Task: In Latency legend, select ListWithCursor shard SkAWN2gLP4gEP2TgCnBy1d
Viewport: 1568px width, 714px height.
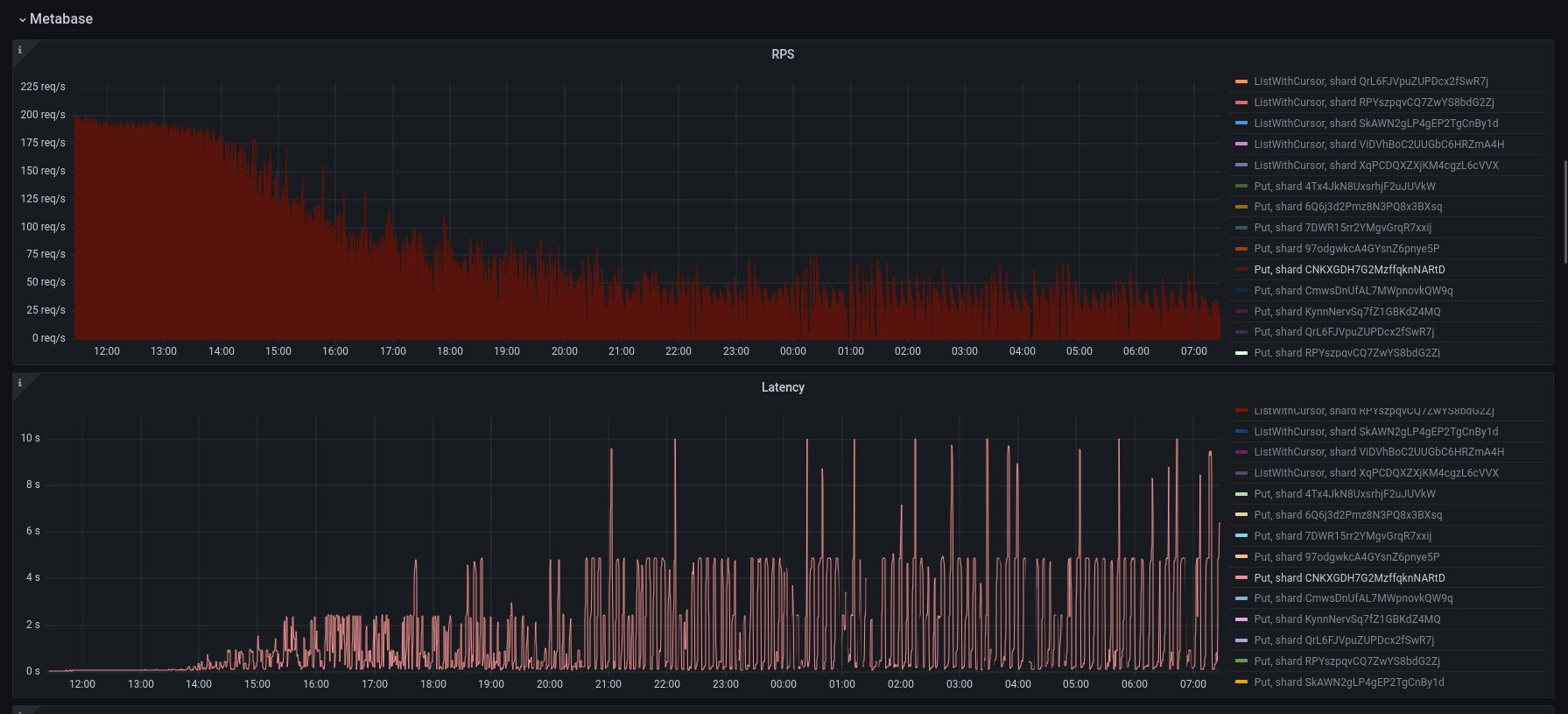Action: pyautogui.click(x=1375, y=432)
